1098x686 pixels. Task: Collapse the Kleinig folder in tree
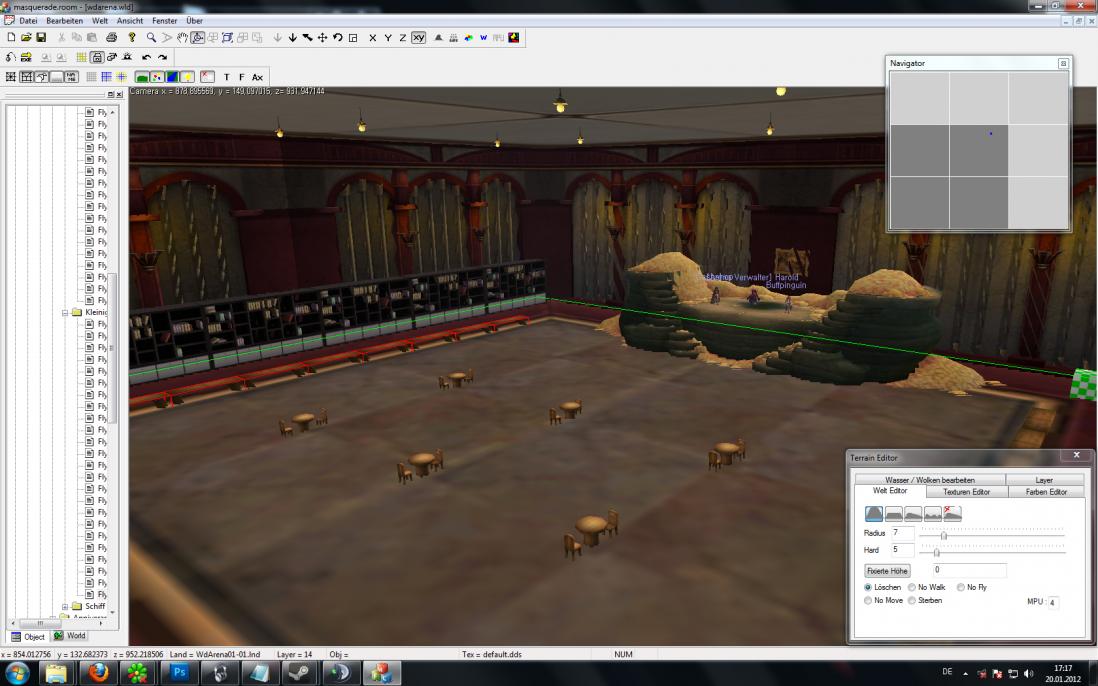(x=66, y=312)
